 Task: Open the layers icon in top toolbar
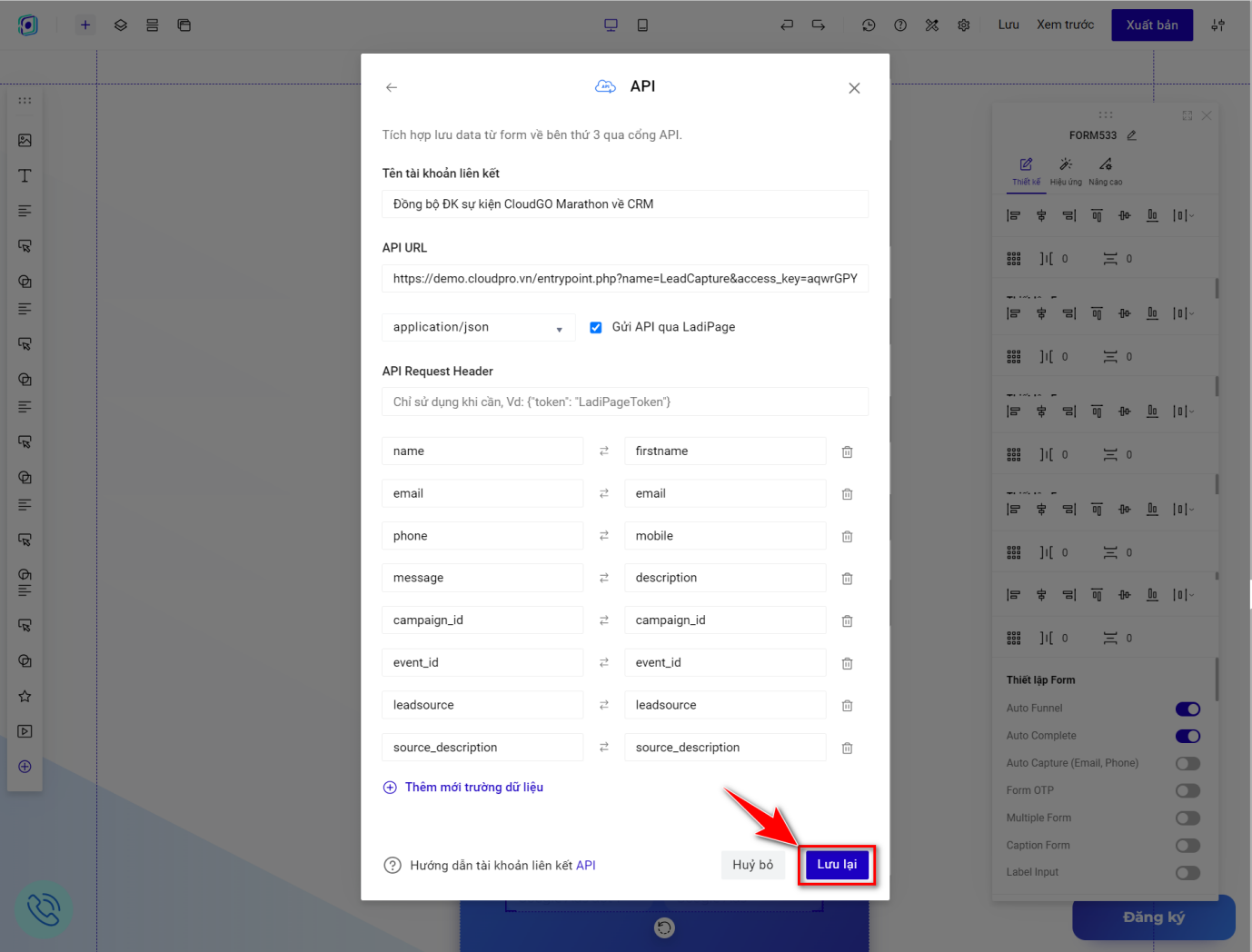[121, 25]
